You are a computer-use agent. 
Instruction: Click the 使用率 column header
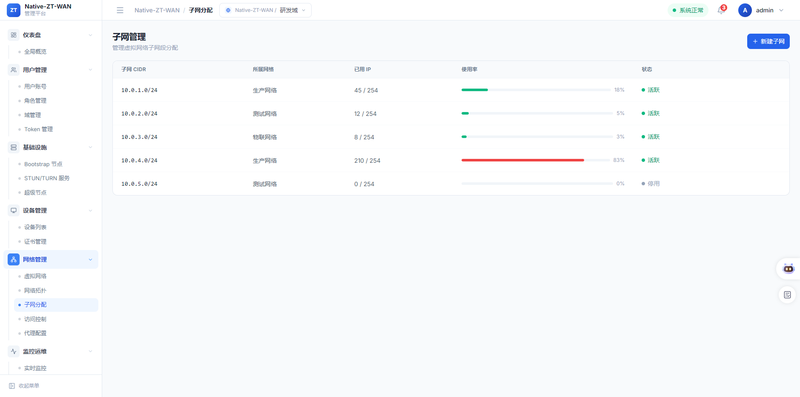coord(469,69)
